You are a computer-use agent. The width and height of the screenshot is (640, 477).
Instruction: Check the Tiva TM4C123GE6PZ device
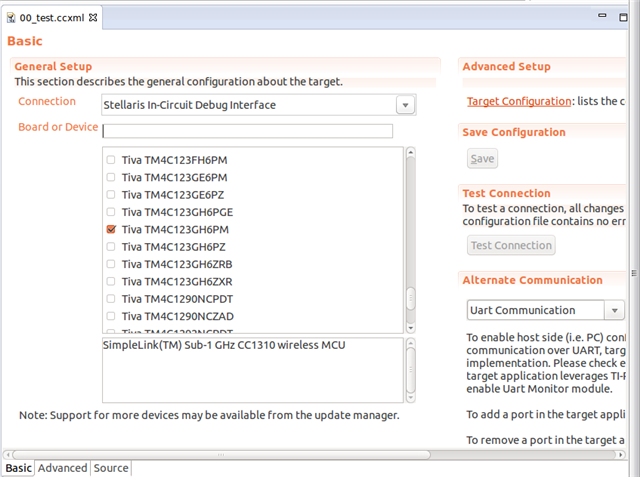click(111, 195)
